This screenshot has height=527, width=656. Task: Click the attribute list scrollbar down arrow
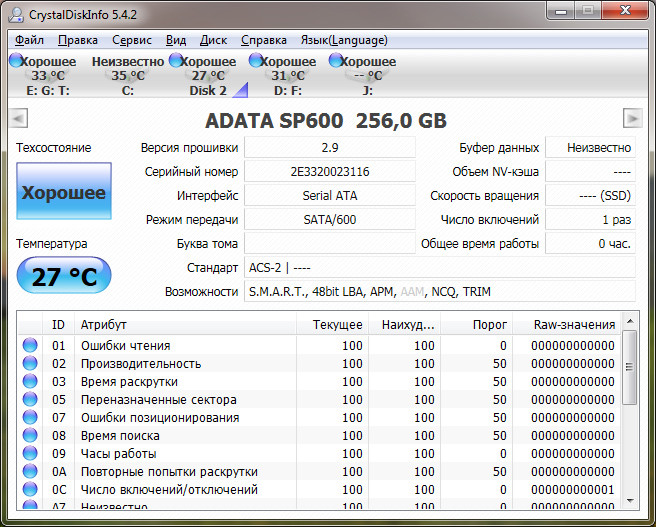coord(630,501)
